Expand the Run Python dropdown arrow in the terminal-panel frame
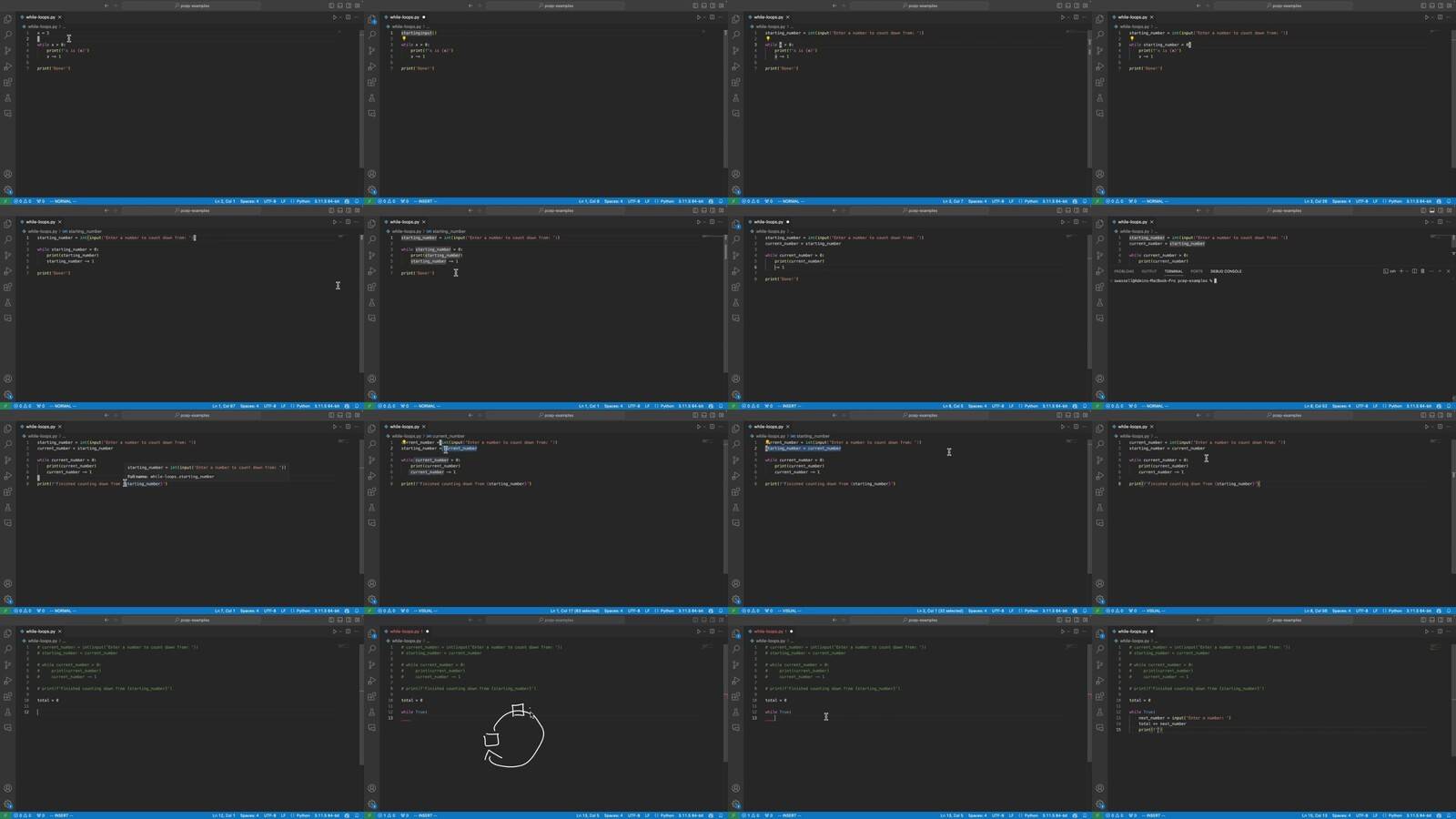1456x819 pixels. [x=1432, y=222]
